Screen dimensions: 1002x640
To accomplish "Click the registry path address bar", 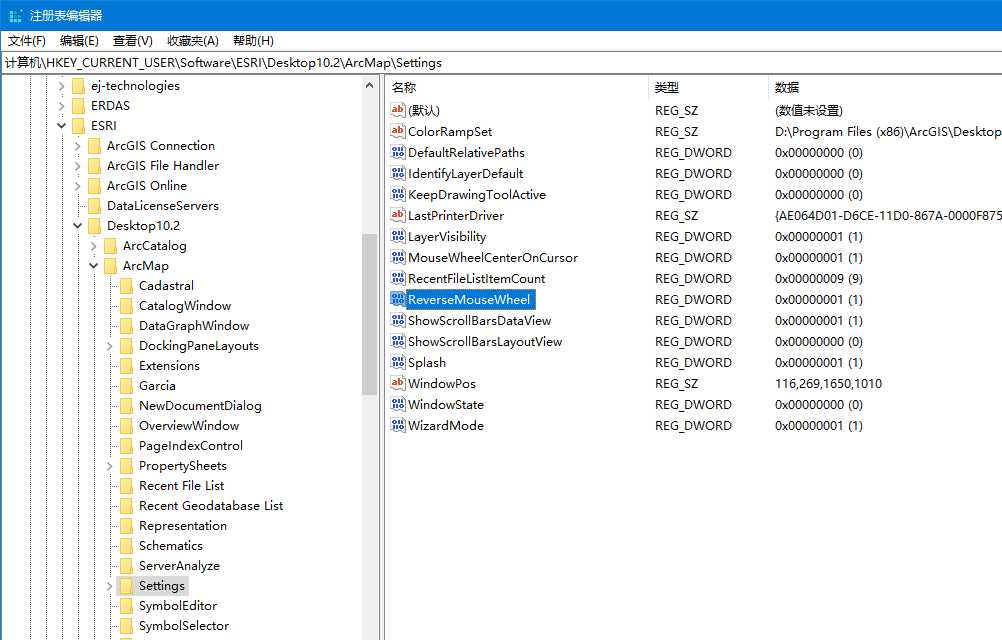I will pyautogui.click(x=501, y=63).
